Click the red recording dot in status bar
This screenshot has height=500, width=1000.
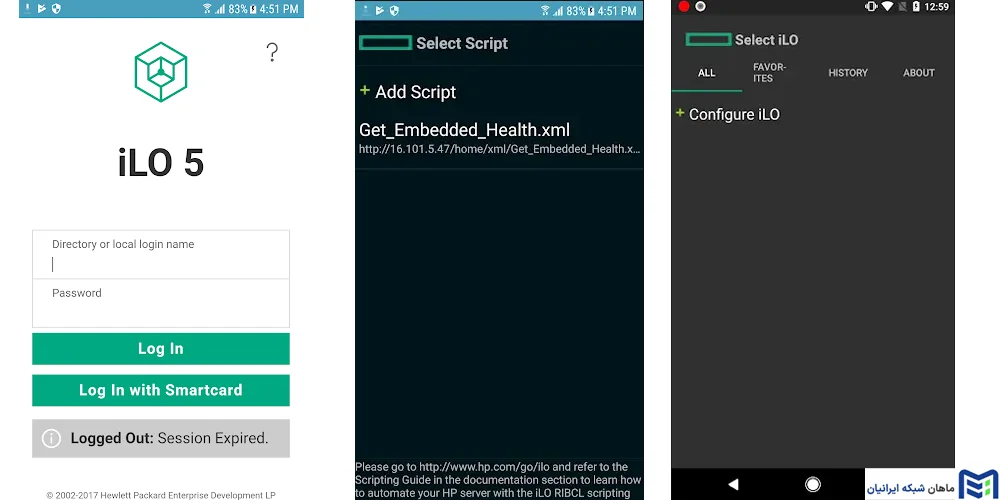point(684,6)
